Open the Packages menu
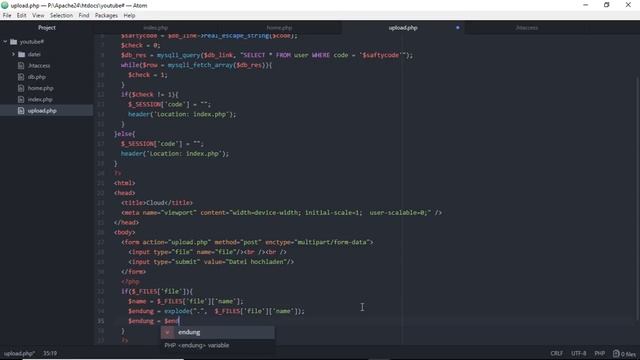 click(x=106, y=16)
